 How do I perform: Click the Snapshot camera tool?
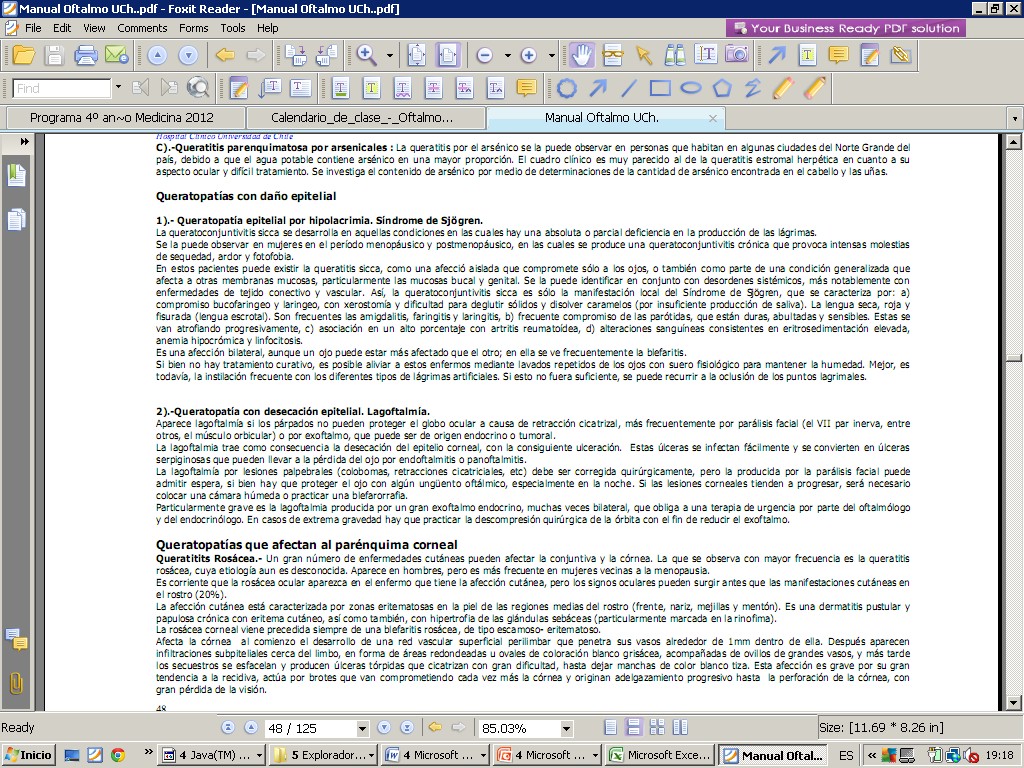[x=737, y=55]
